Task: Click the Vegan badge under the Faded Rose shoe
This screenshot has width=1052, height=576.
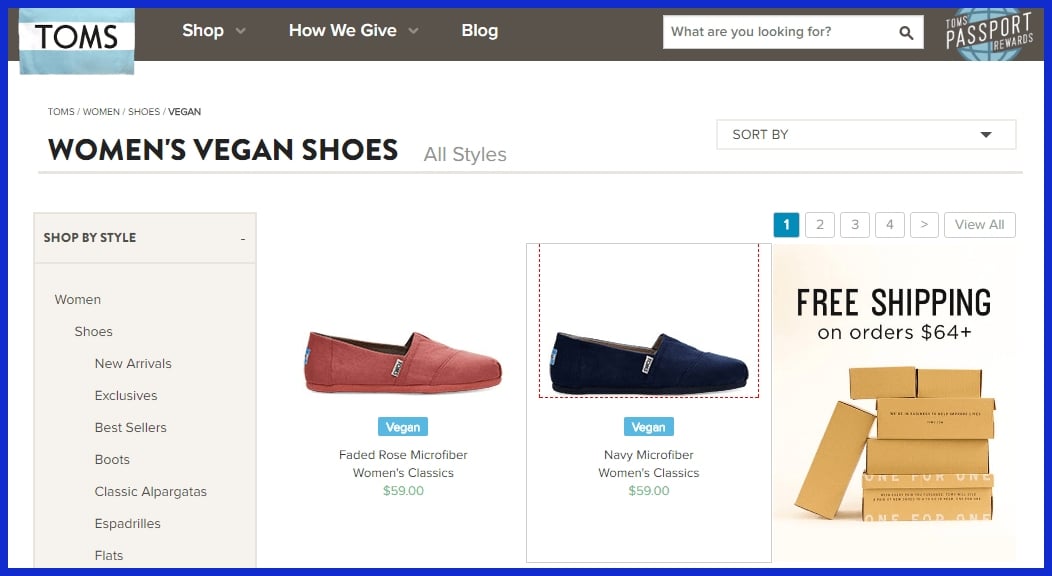Action: coord(402,426)
